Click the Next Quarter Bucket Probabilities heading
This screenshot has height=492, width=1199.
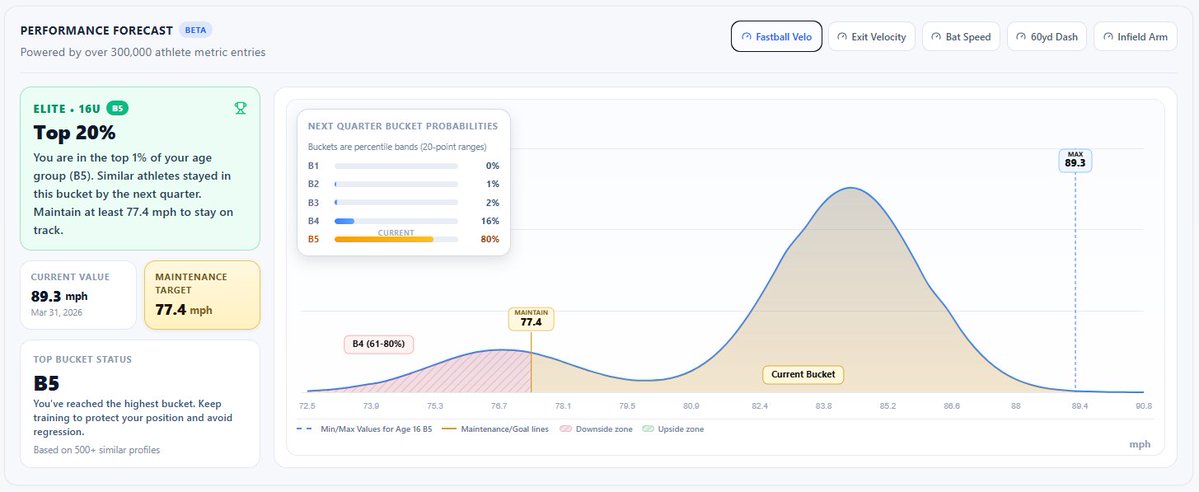403,126
